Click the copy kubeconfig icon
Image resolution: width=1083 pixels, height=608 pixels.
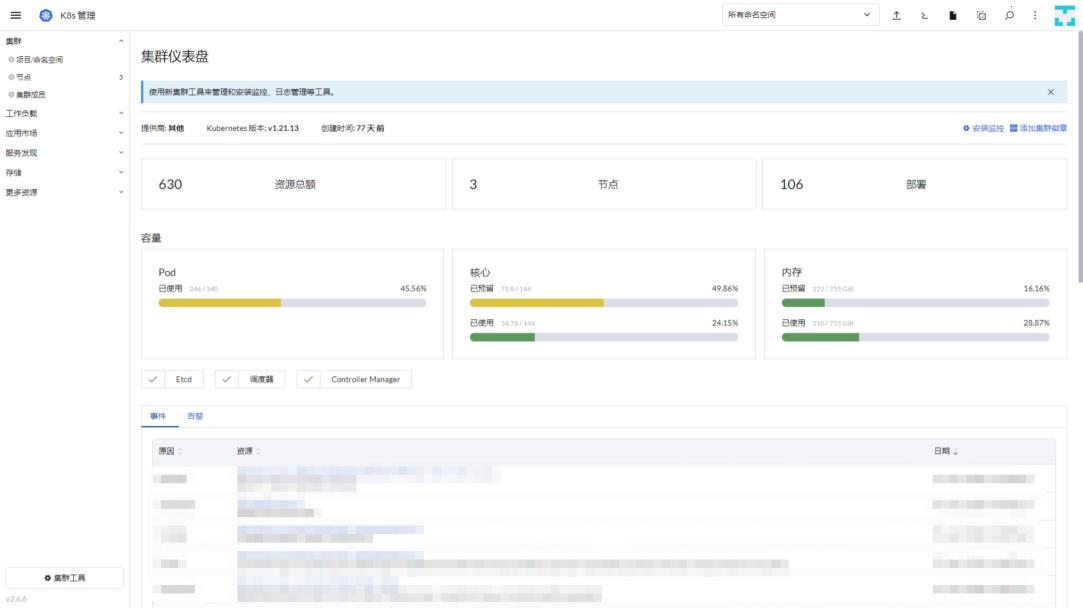981,15
